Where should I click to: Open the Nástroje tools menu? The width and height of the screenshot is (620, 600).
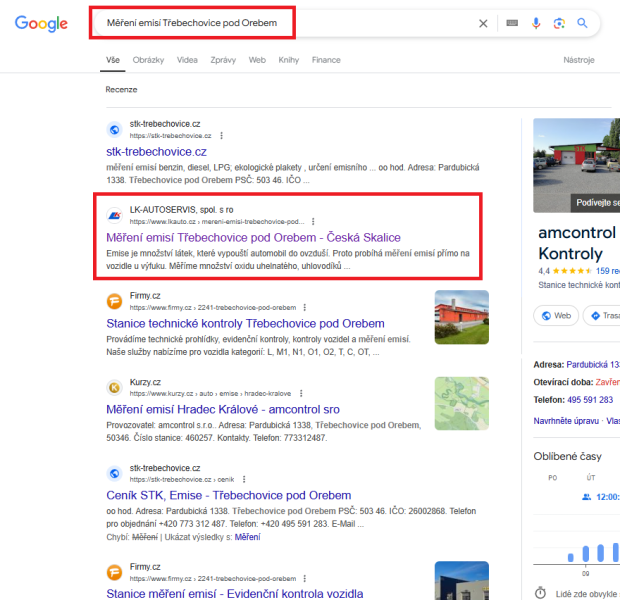click(x=578, y=60)
